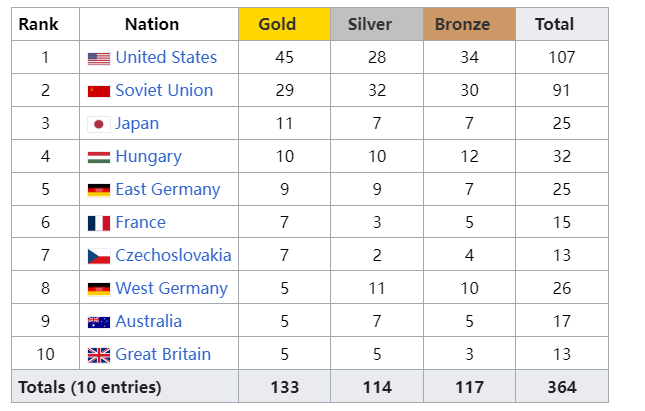Select the Totals (10 entries) row label

coord(90,387)
